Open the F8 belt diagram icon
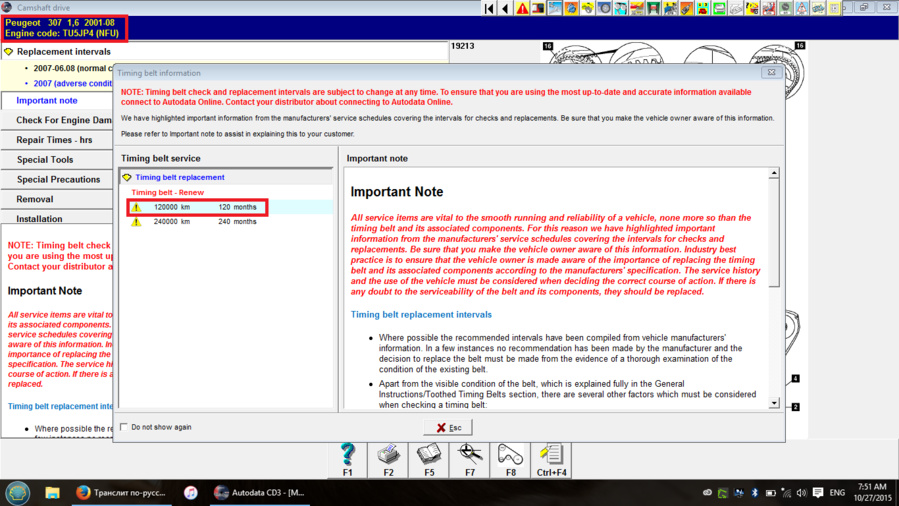 coord(510,460)
